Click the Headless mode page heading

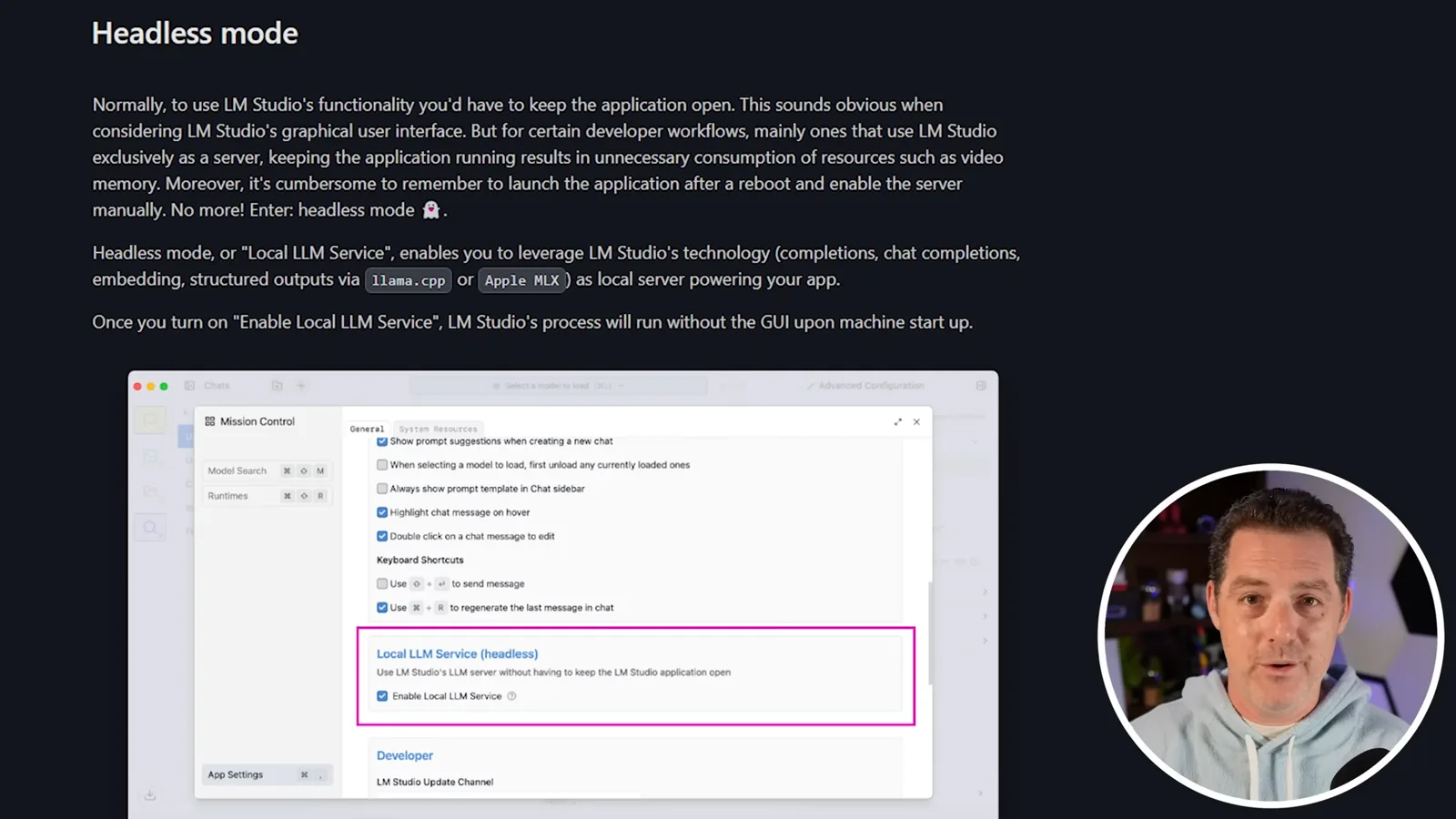point(195,33)
